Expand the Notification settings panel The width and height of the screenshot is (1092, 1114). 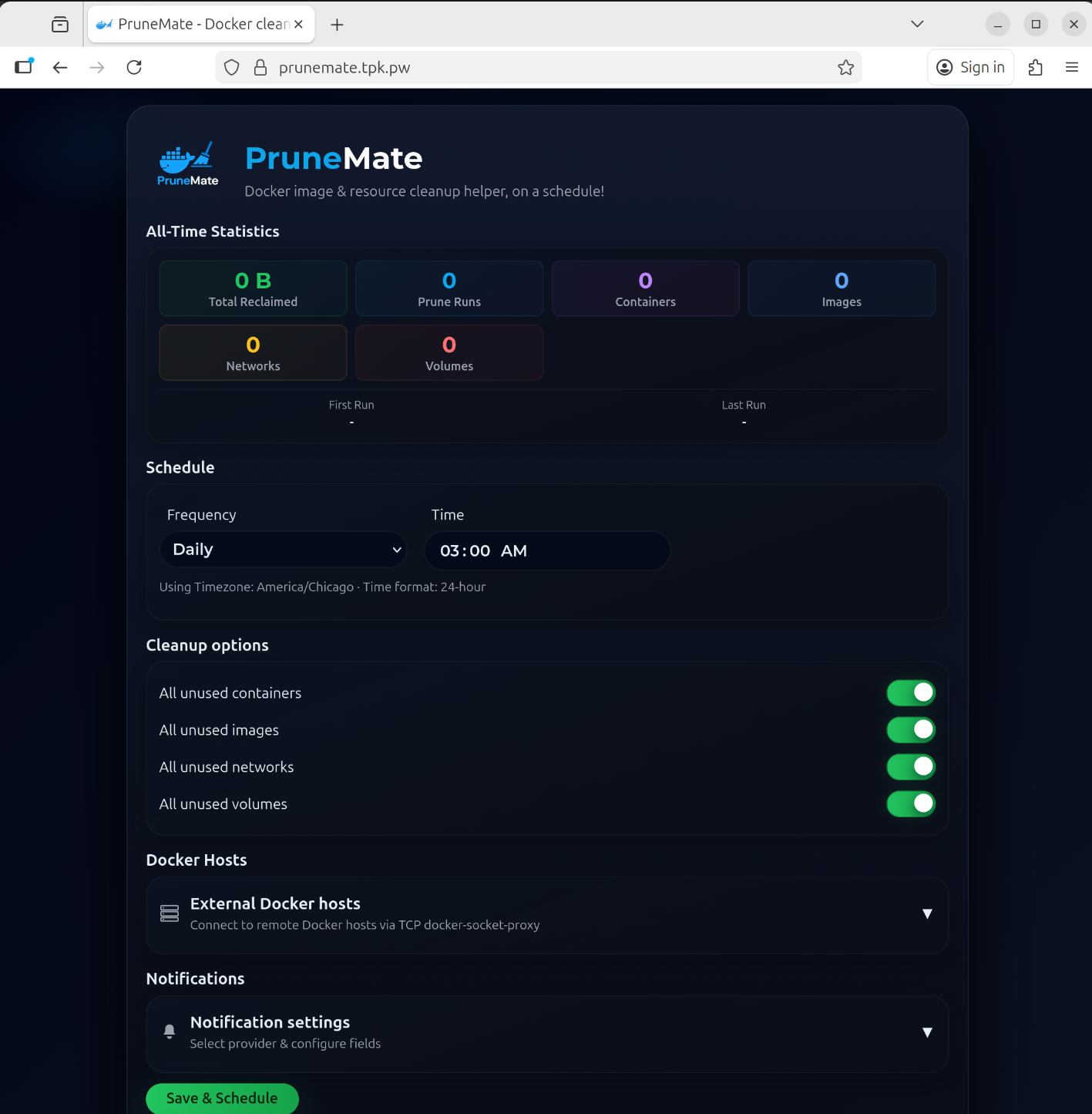(x=927, y=1033)
